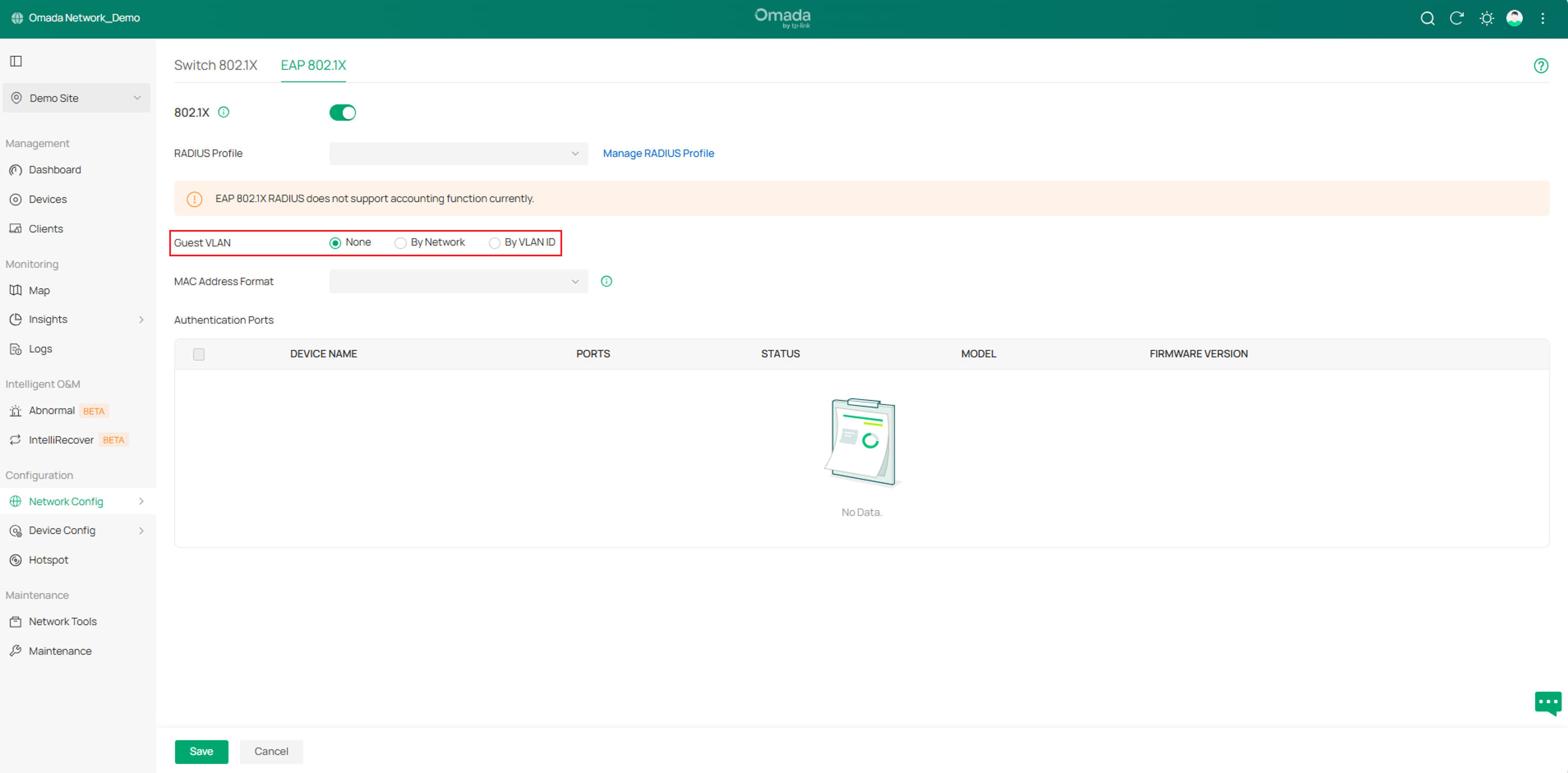Expand the Insights submenu chevron
Viewport: 1568px width, 773px height.
pyautogui.click(x=141, y=320)
